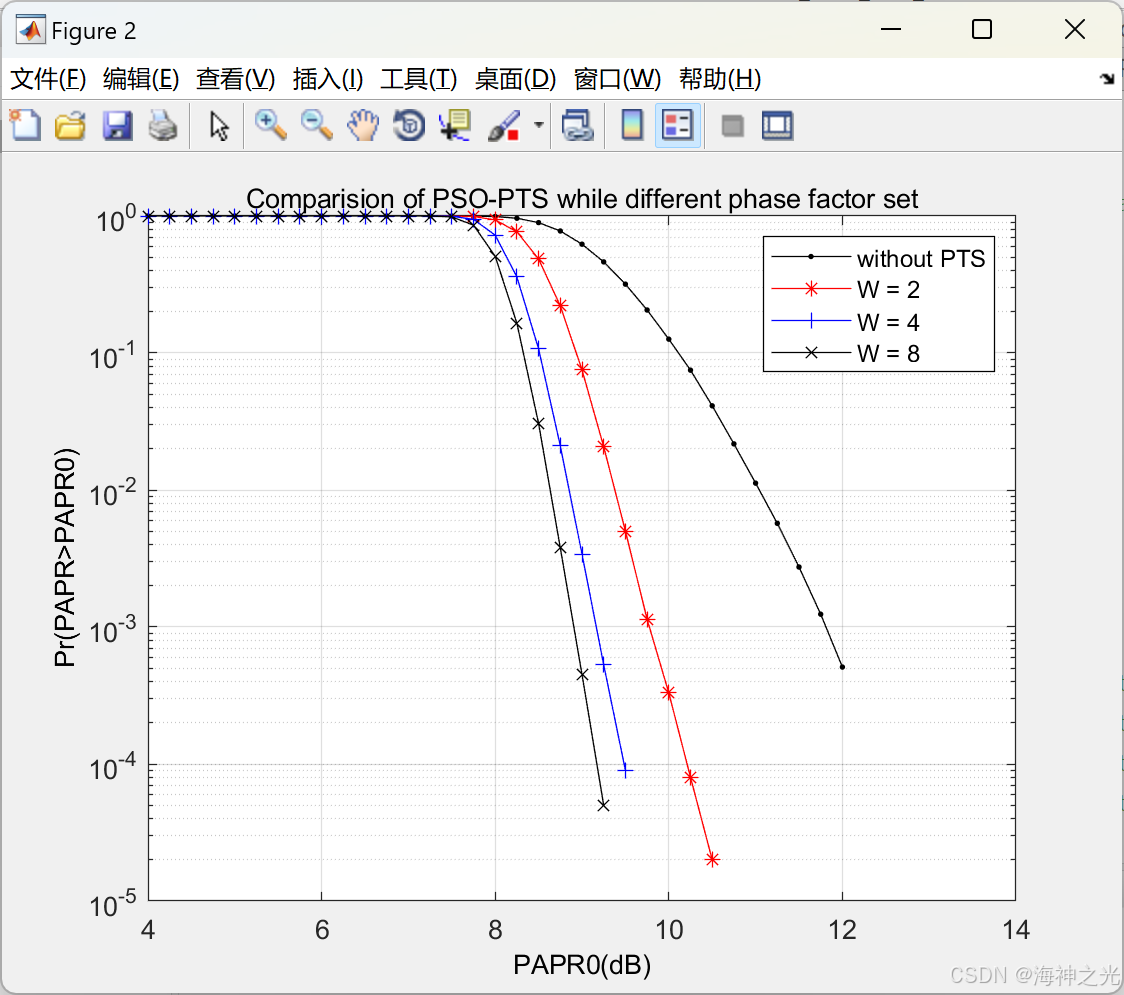
Task: Click last blue plus data point
Action: pos(625,771)
